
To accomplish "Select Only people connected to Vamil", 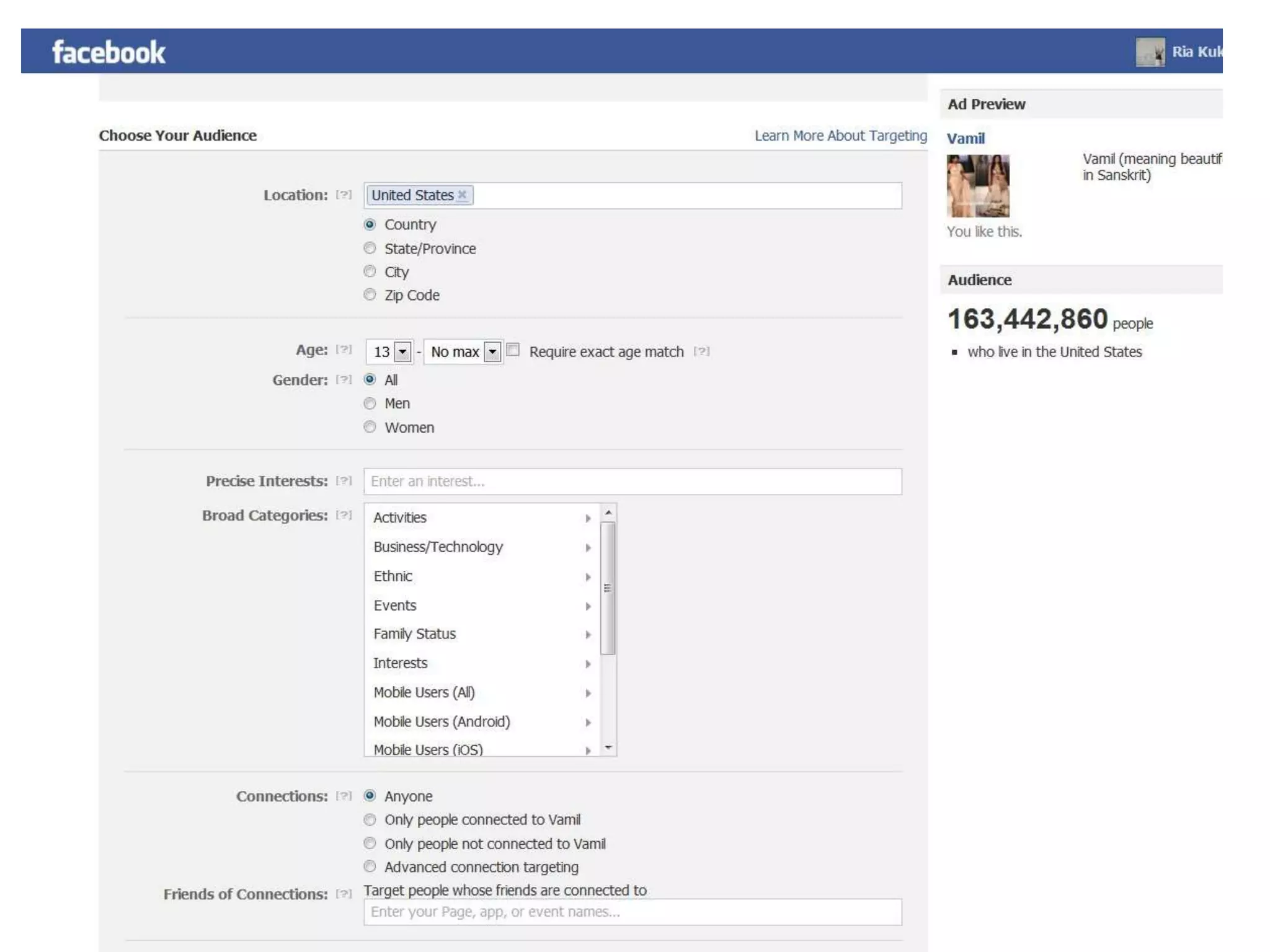I will pos(370,820).
